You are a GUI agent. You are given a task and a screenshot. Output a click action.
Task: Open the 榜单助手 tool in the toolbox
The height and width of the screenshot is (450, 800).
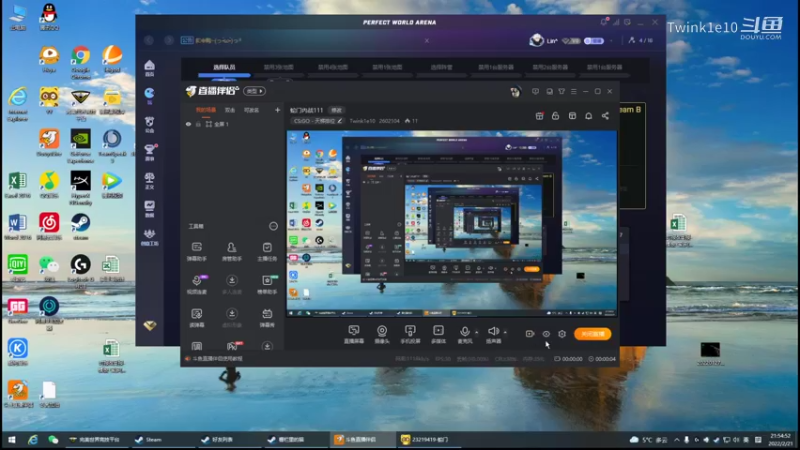tap(267, 284)
